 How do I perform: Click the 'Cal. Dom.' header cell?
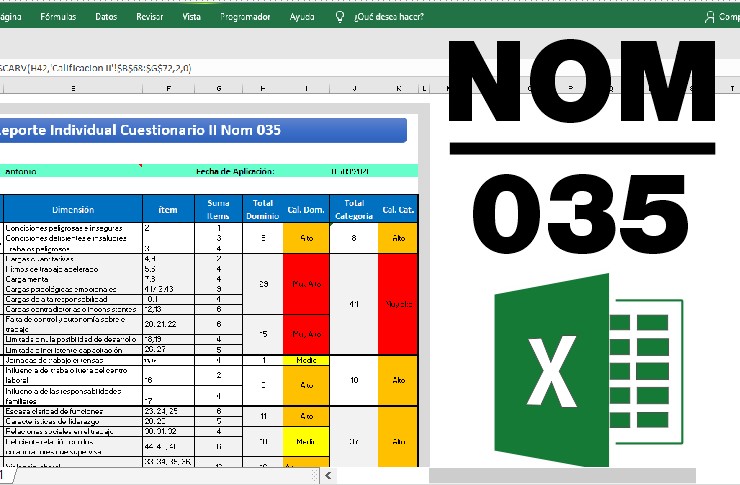306,209
